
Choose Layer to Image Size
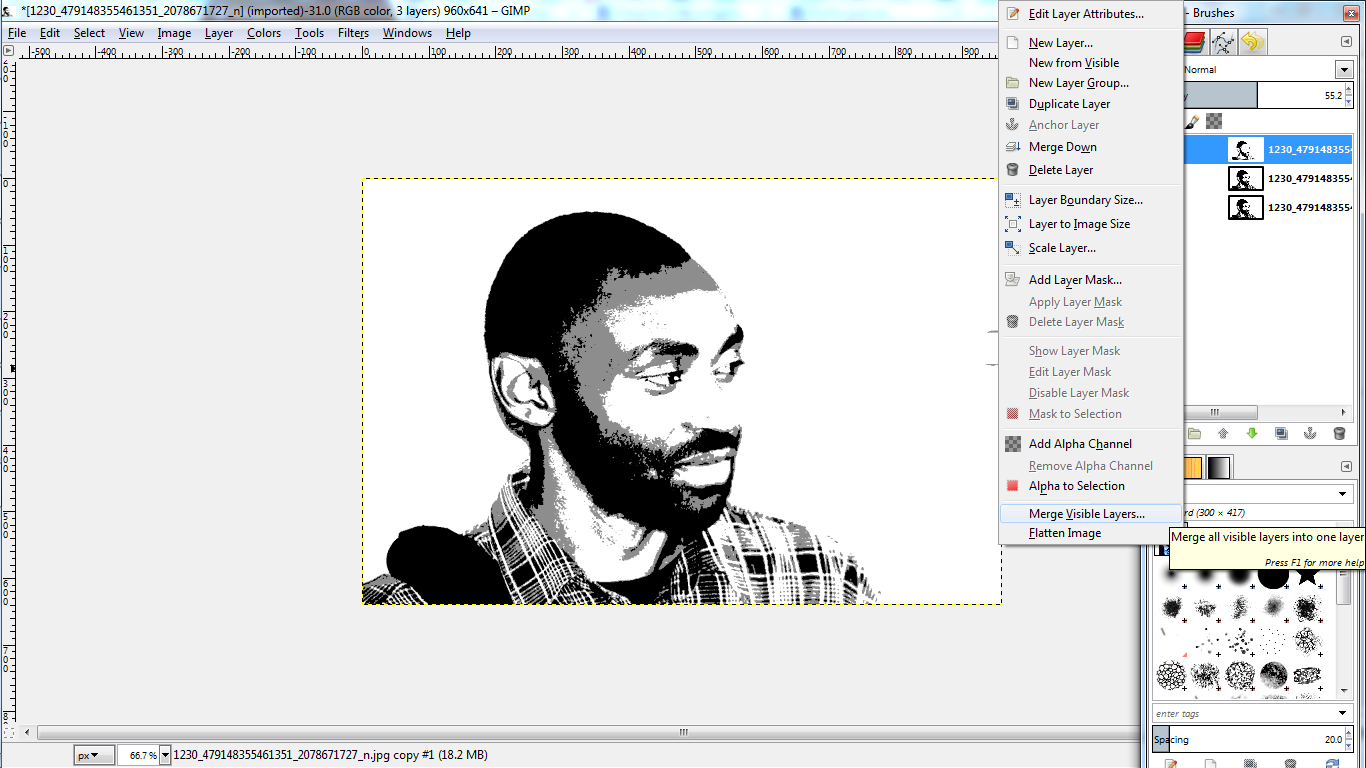pos(1079,224)
